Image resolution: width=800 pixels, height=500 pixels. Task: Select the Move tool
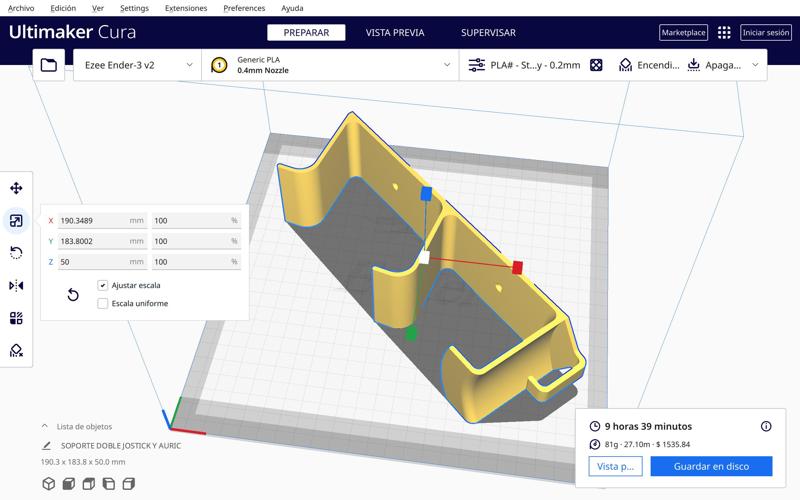click(x=16, y=188)
